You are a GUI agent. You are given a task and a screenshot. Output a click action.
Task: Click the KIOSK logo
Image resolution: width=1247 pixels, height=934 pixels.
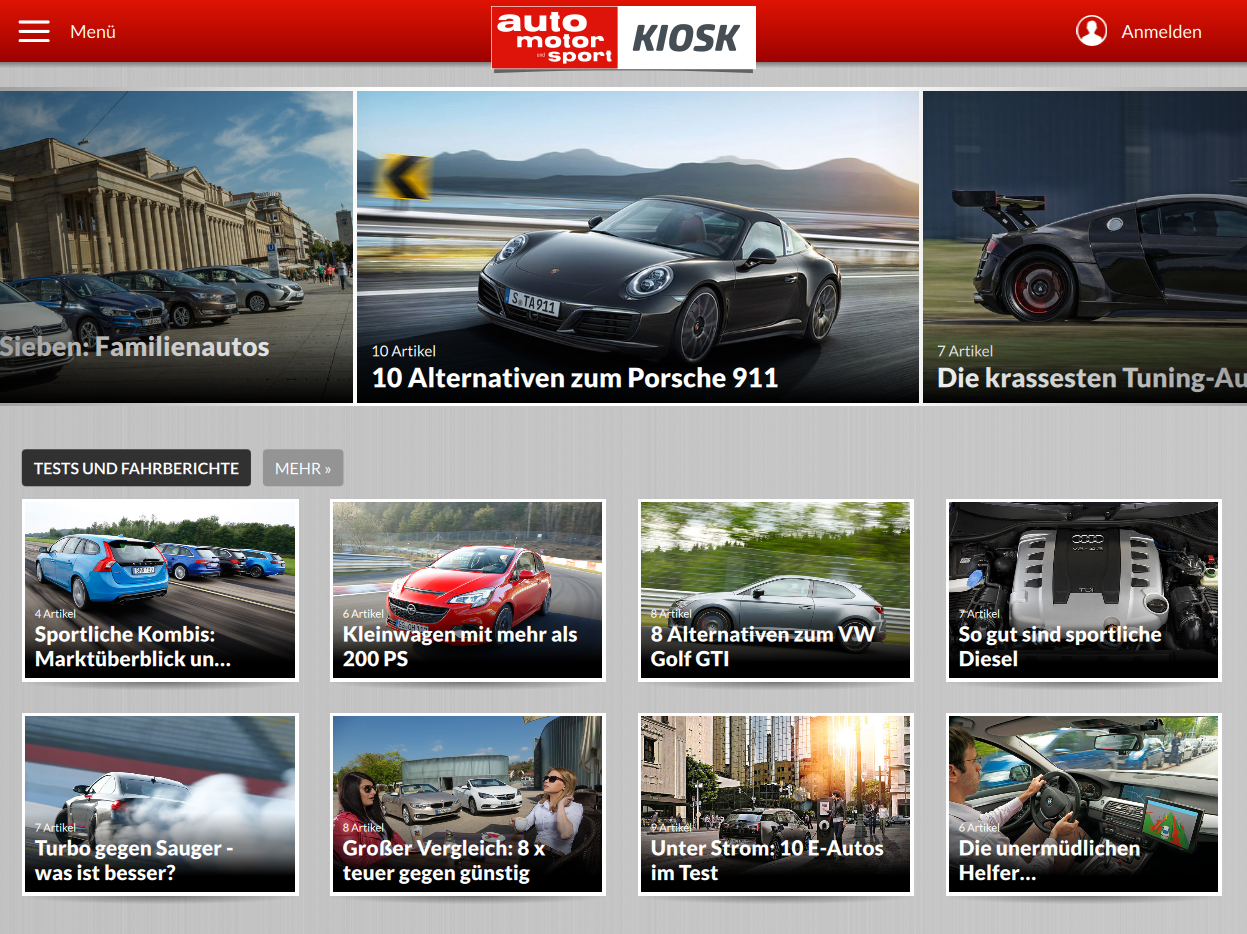pos(686,38)
